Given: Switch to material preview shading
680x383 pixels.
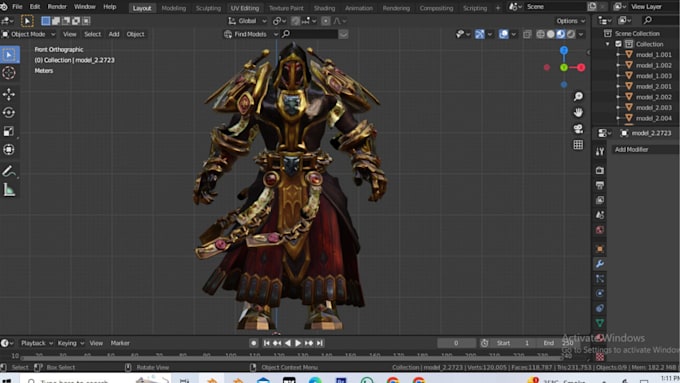Looking at the screenshot, I should pos(561,34).
